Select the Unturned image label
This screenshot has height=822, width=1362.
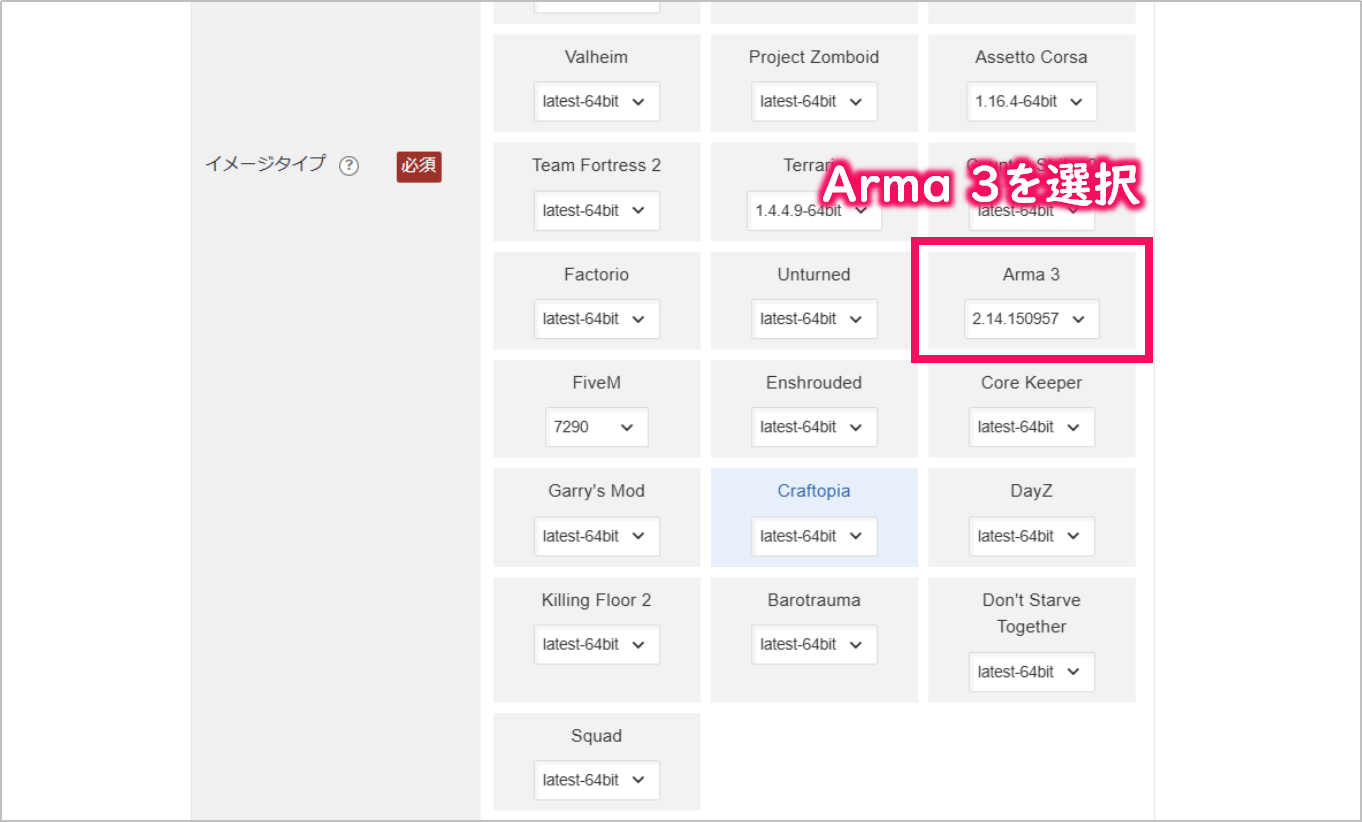[814, 274]
